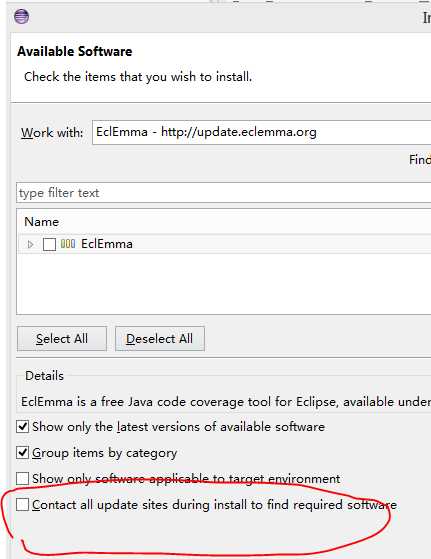
Task: Uncheck Show only the latest versions
Action: pyautogui.click(x=22, y=426)
